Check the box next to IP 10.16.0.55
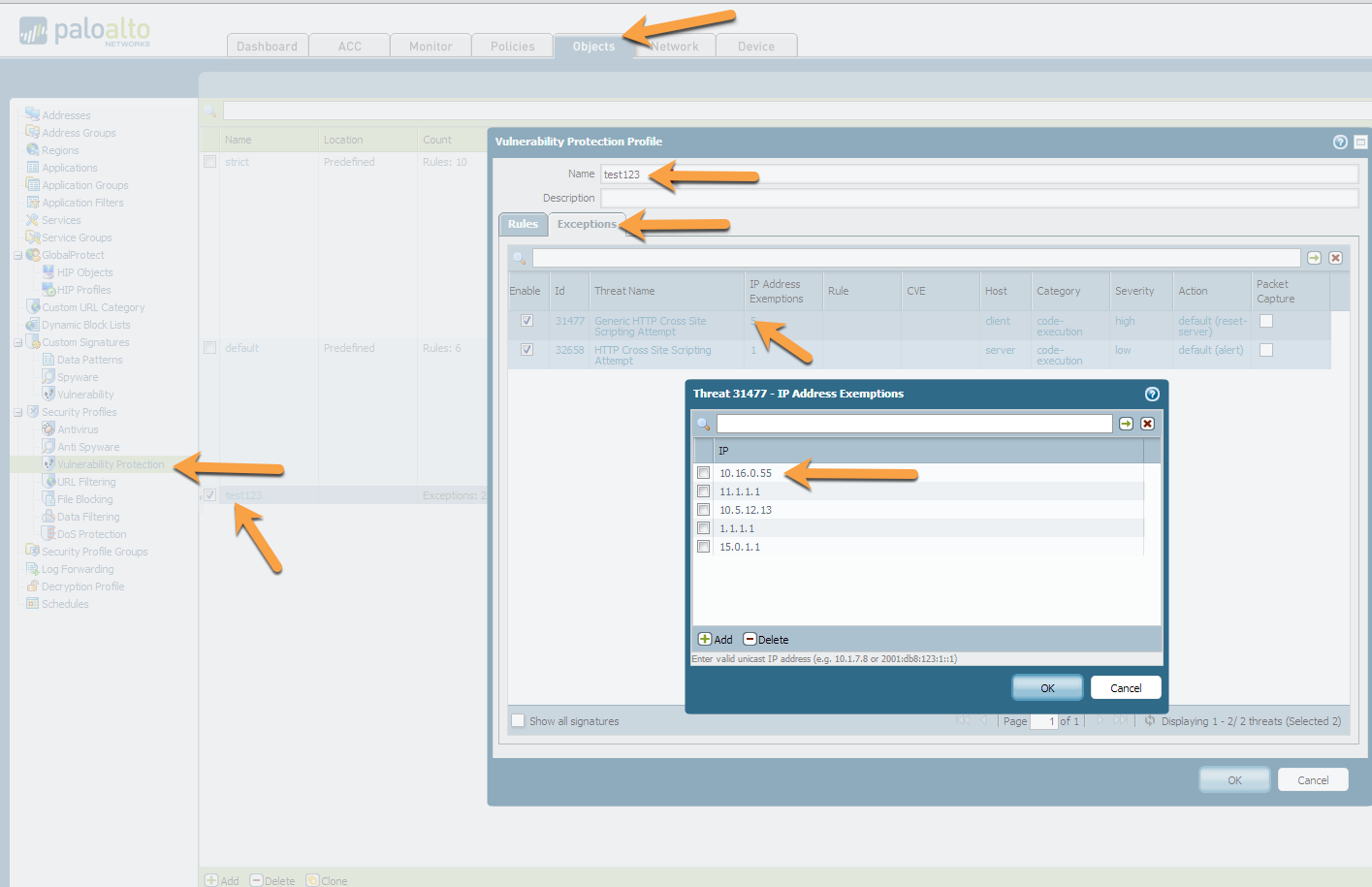 pos(704,473)
